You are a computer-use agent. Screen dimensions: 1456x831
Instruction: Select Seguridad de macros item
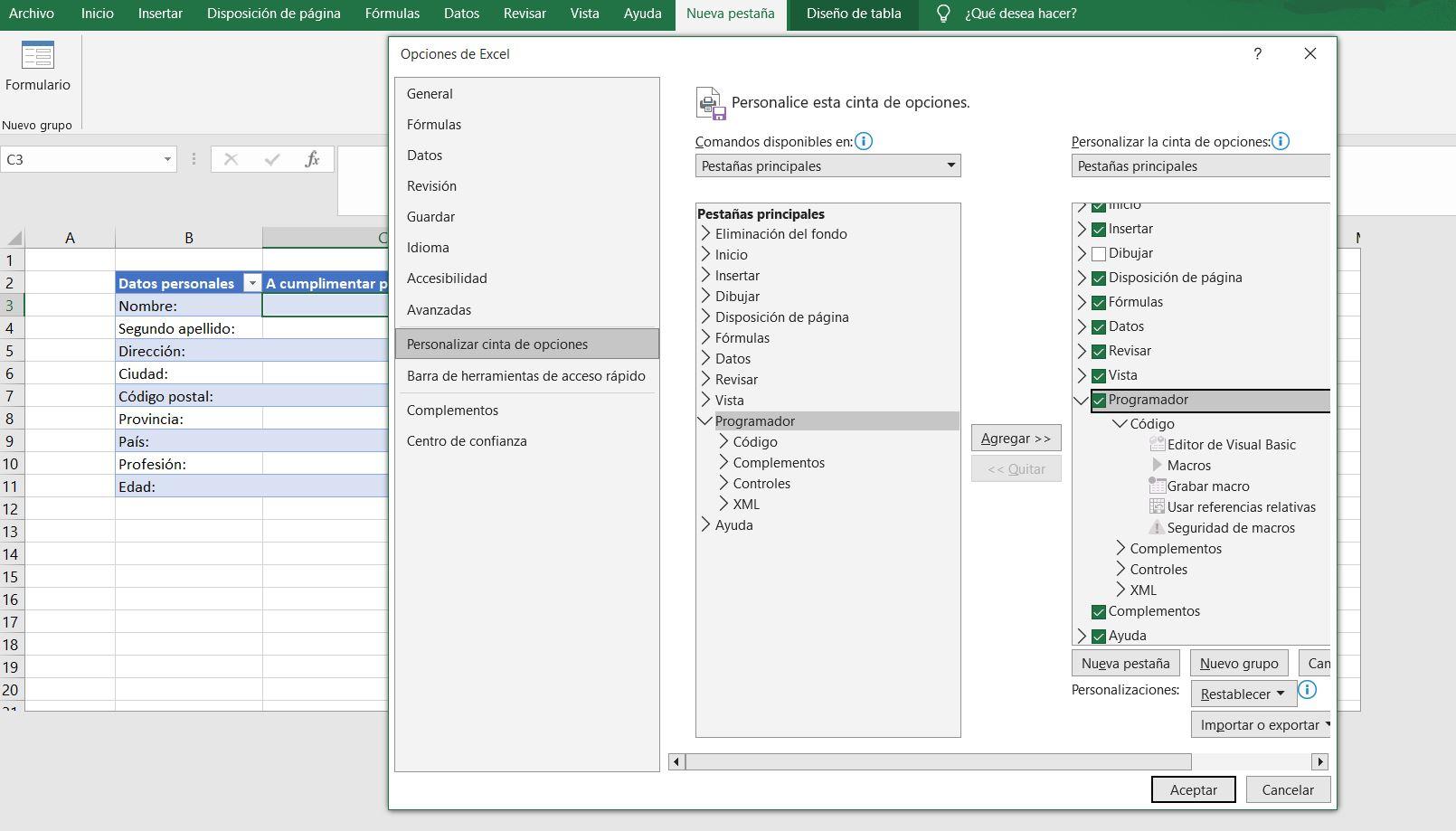click(1230, 527)
